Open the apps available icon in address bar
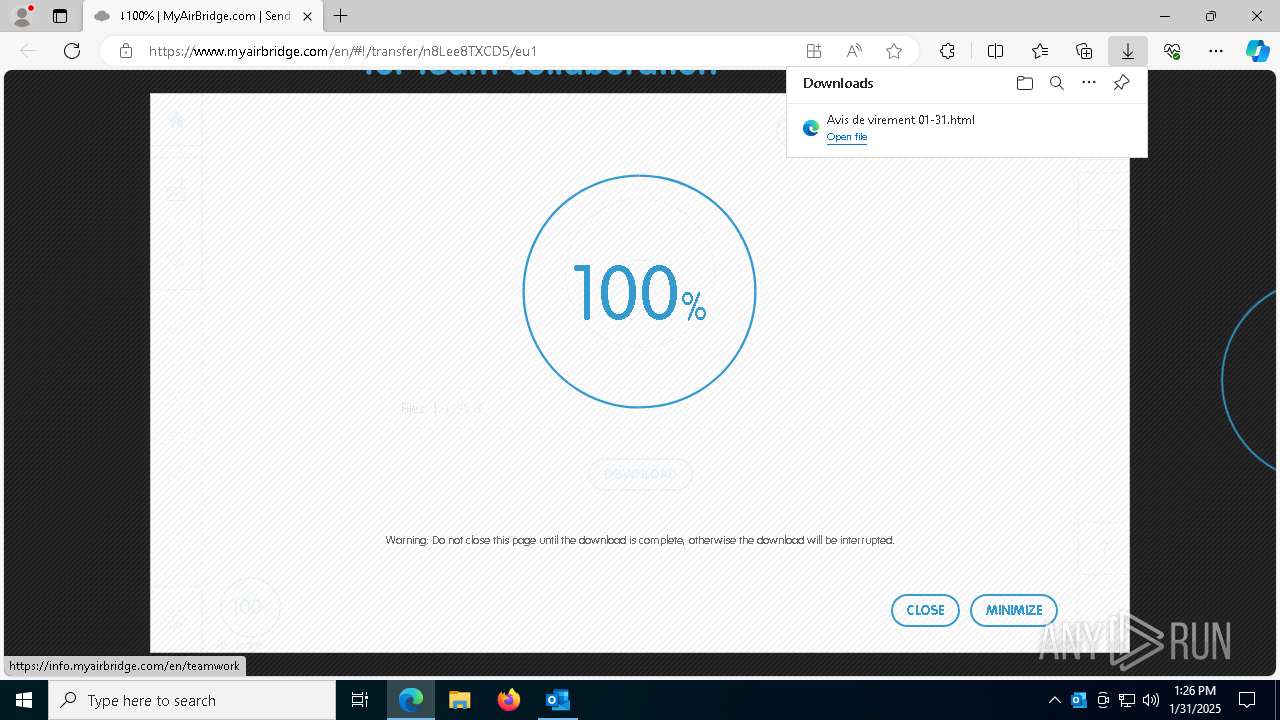This screenshot has height=720, width=1280. coord(814,51)
